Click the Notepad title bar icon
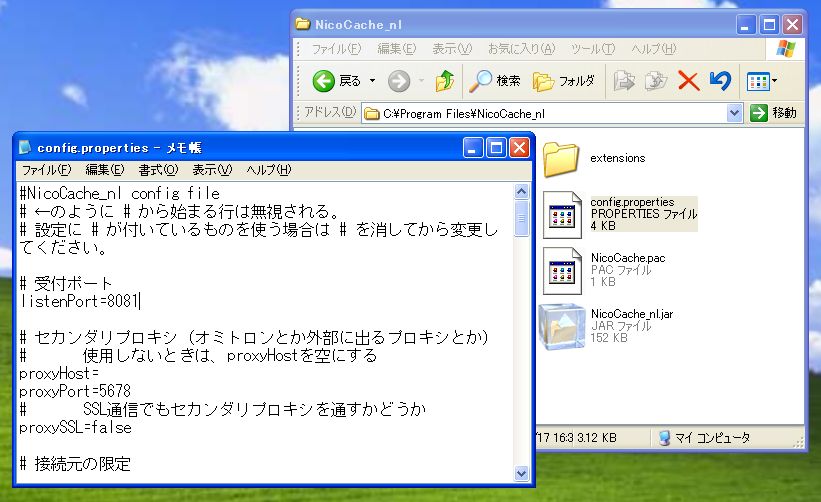 (25, 148)
